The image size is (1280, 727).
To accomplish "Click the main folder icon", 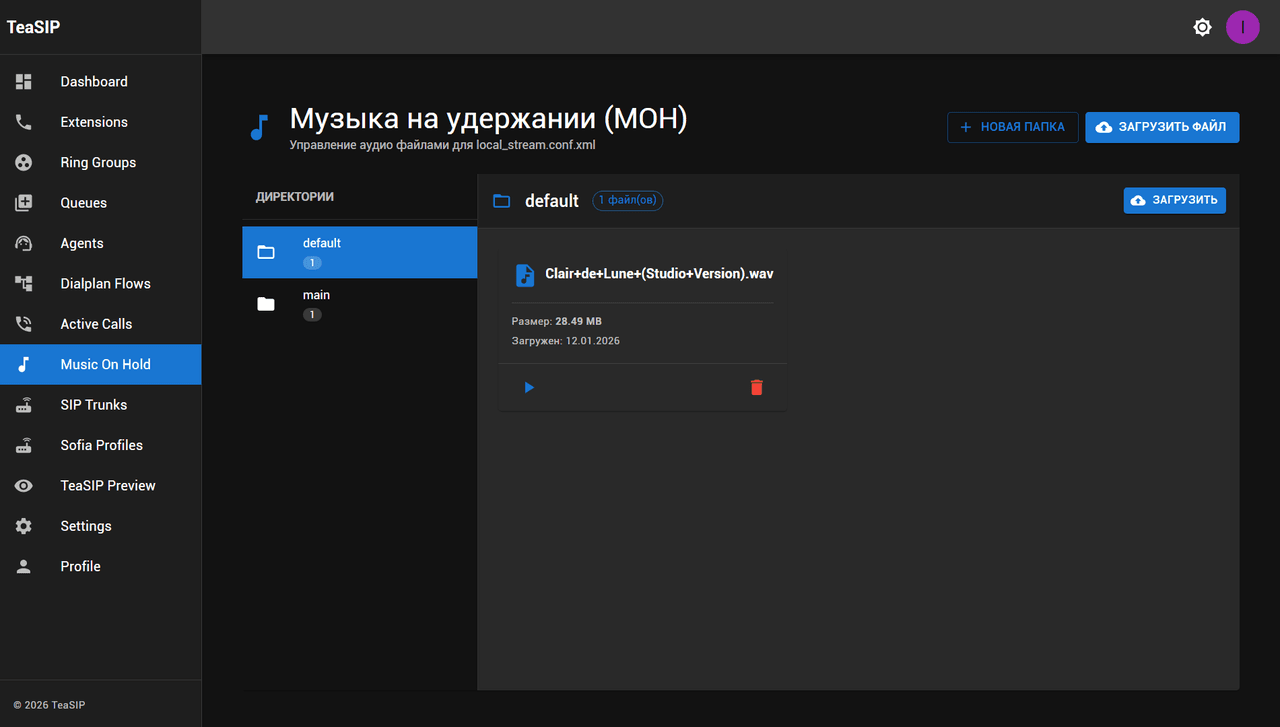I will [x=266, y=304].
